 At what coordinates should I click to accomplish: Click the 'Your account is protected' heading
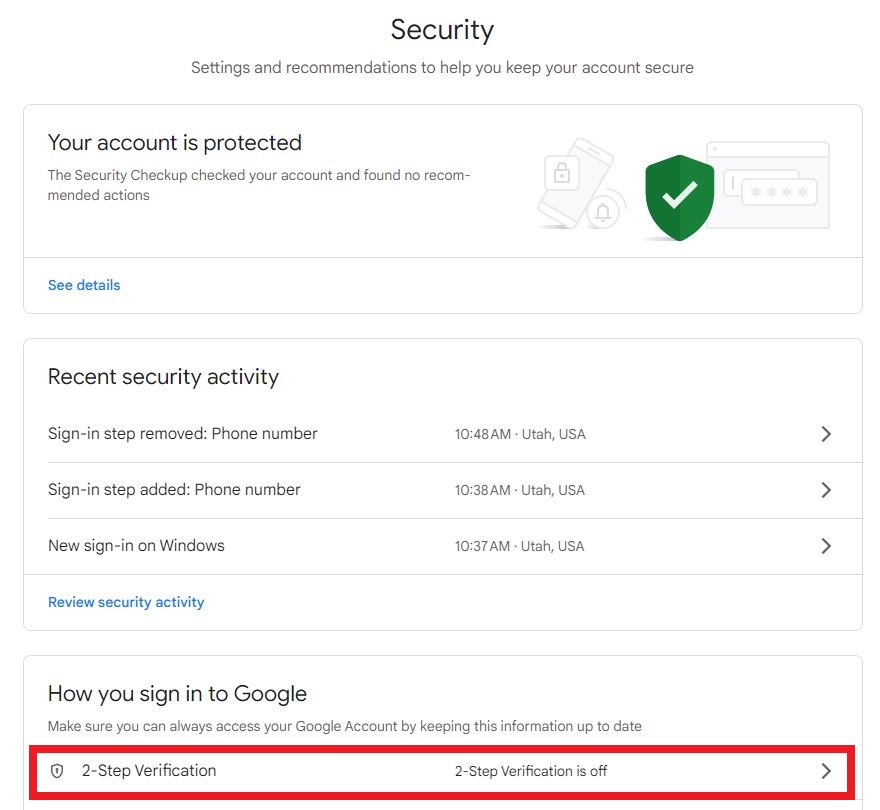click(x=175, y=143)
